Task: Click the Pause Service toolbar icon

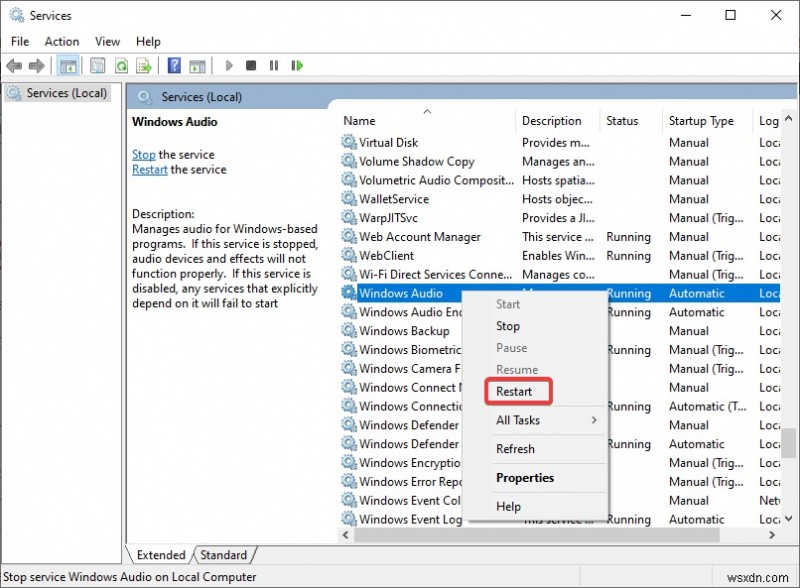Action: coord(274,65)
